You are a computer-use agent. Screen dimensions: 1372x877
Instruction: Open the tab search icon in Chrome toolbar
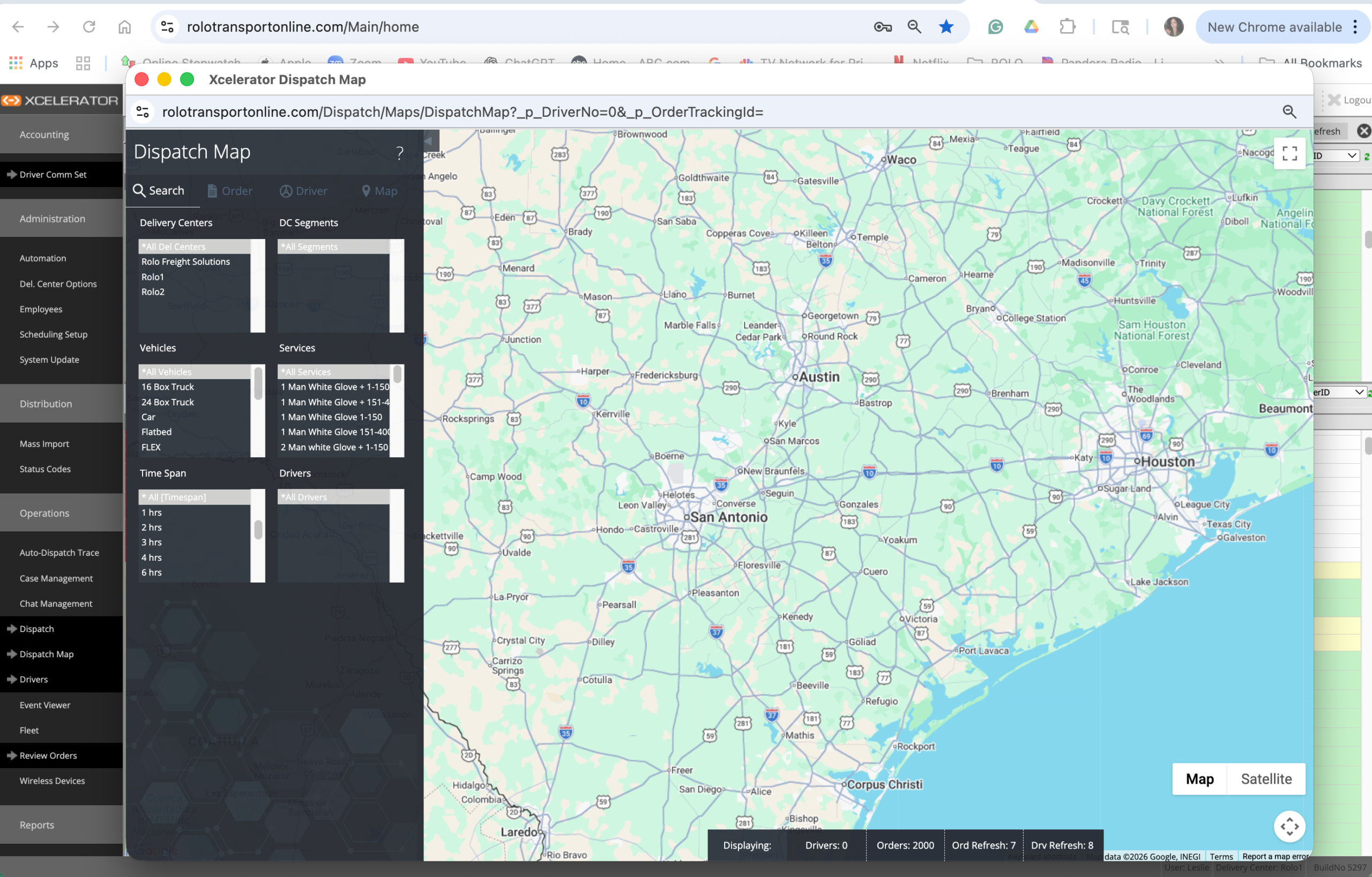pos(1120,27)
